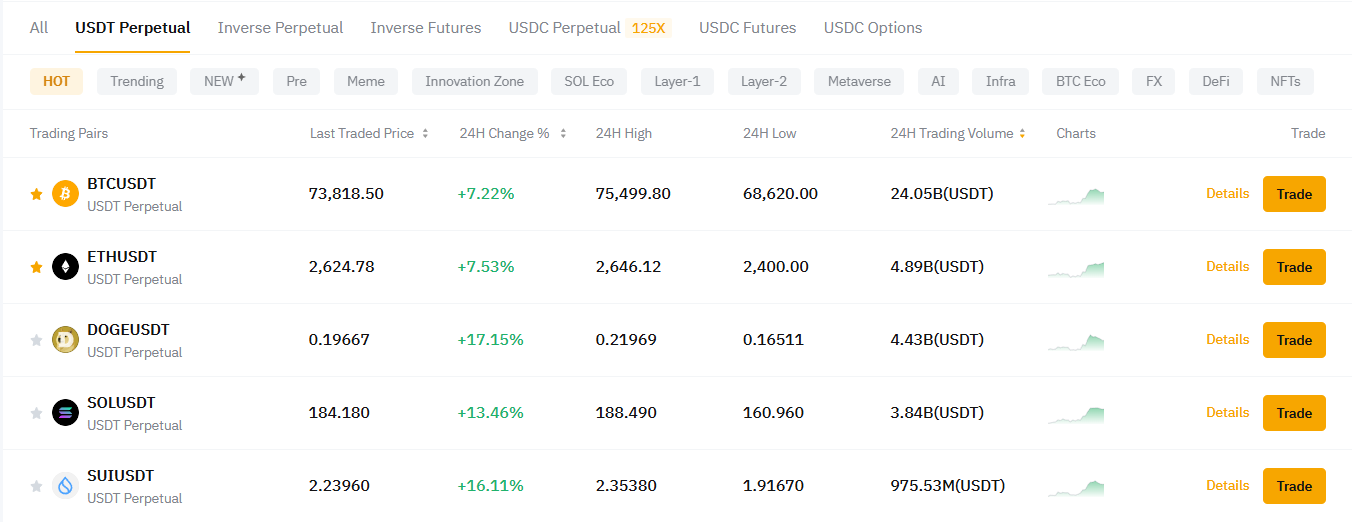1352x522 pixels.
Task: Select the Layer-2 category filter
Action: (764, 81)
